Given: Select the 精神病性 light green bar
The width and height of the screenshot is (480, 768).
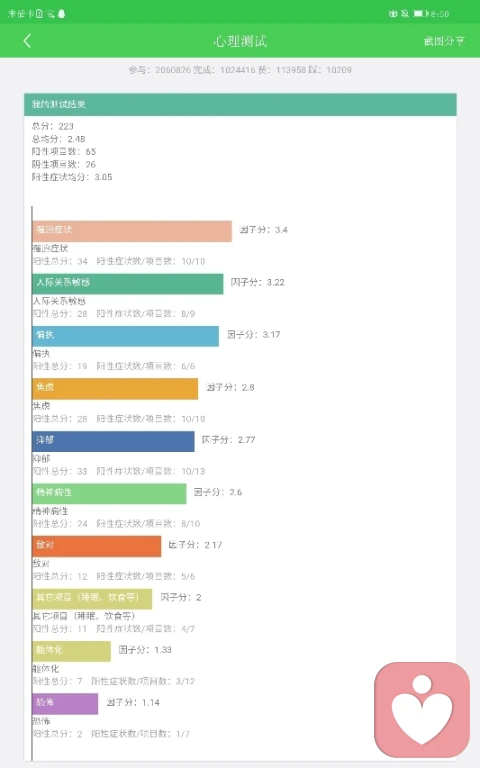Looking at the screenshot, I should [x=110, y=494].
